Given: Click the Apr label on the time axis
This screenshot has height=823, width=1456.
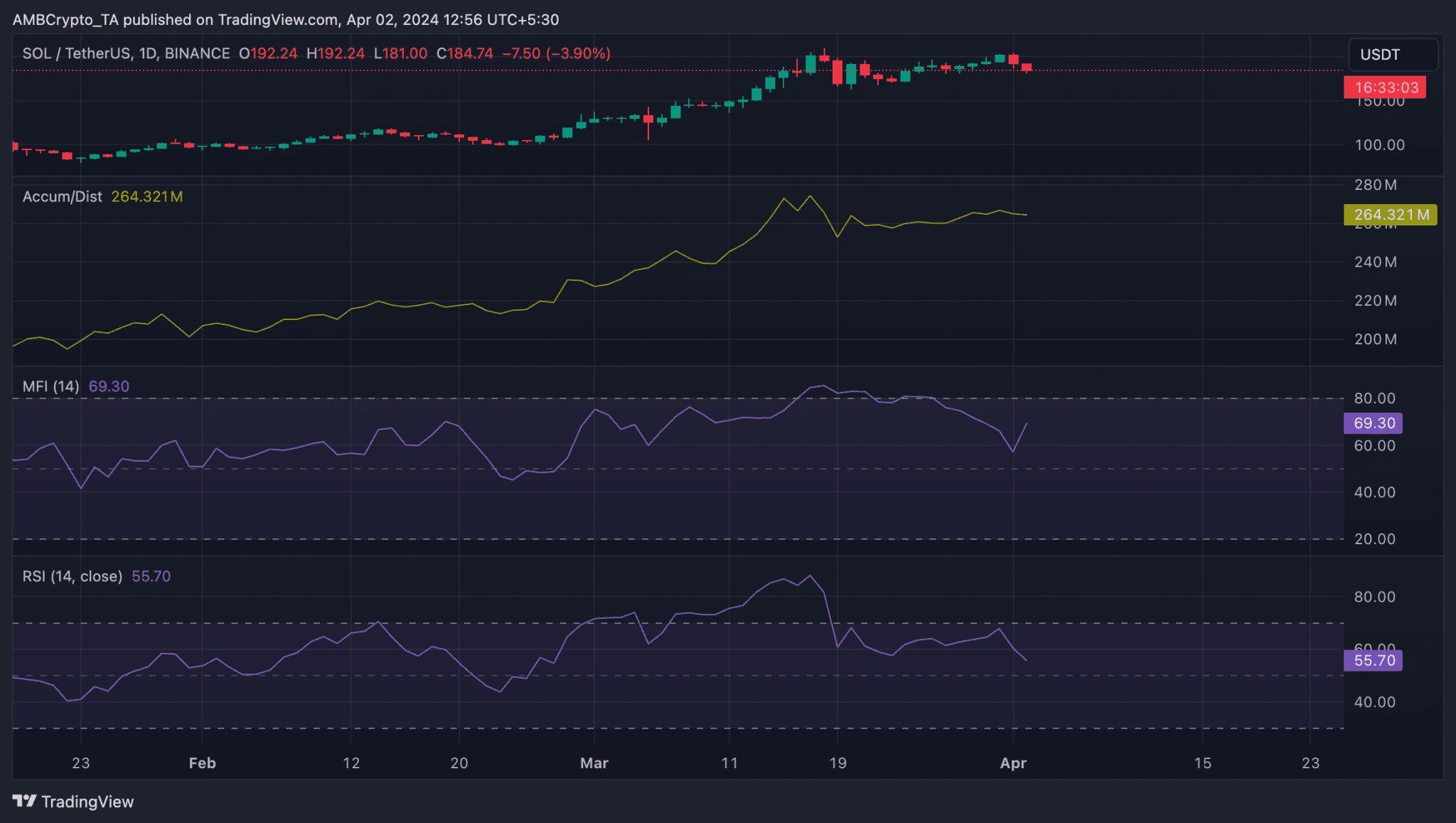Looking at the screenshot, I should (x=1012, y=763).
